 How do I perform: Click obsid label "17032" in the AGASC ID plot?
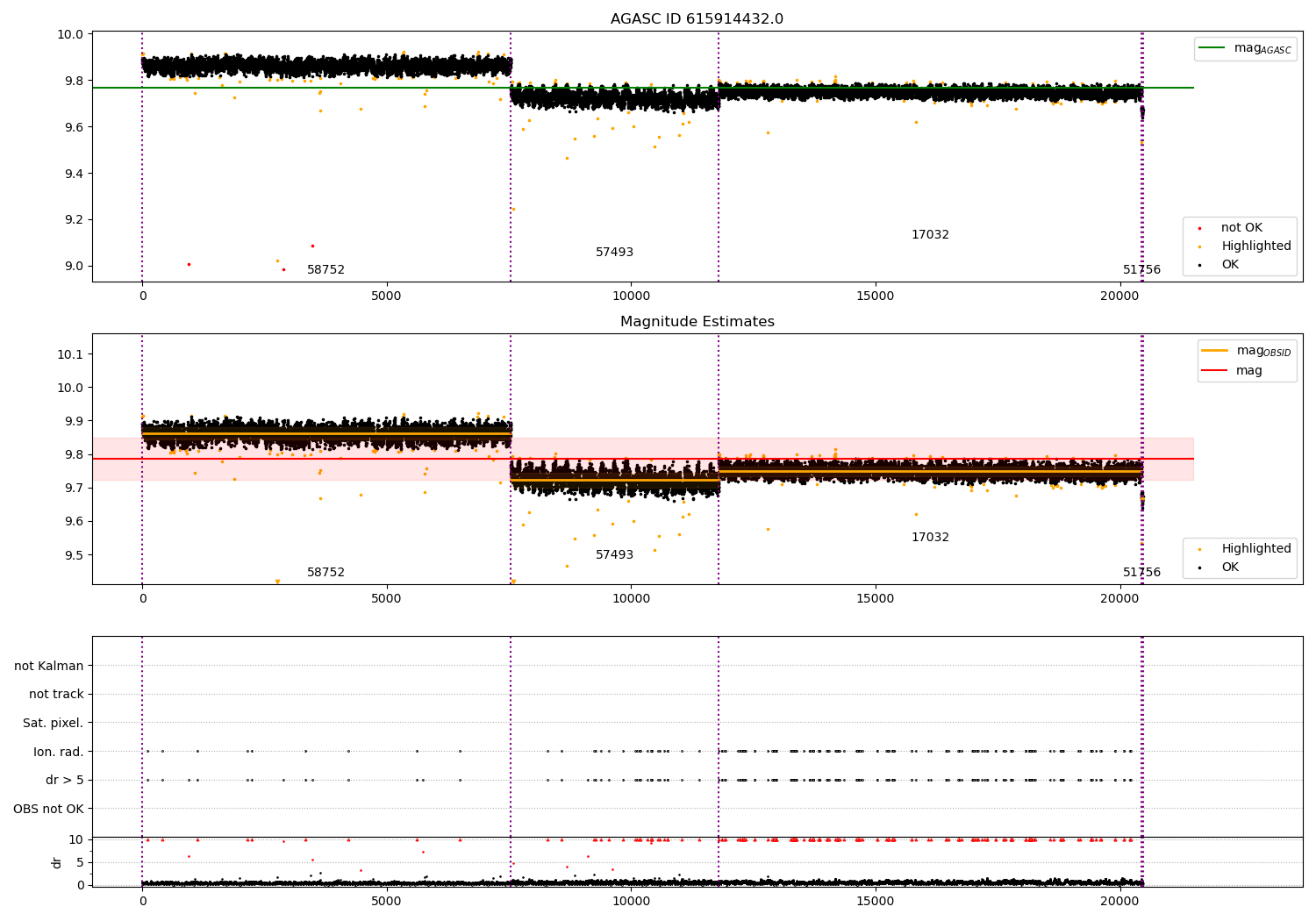click(x=930, y=235)
